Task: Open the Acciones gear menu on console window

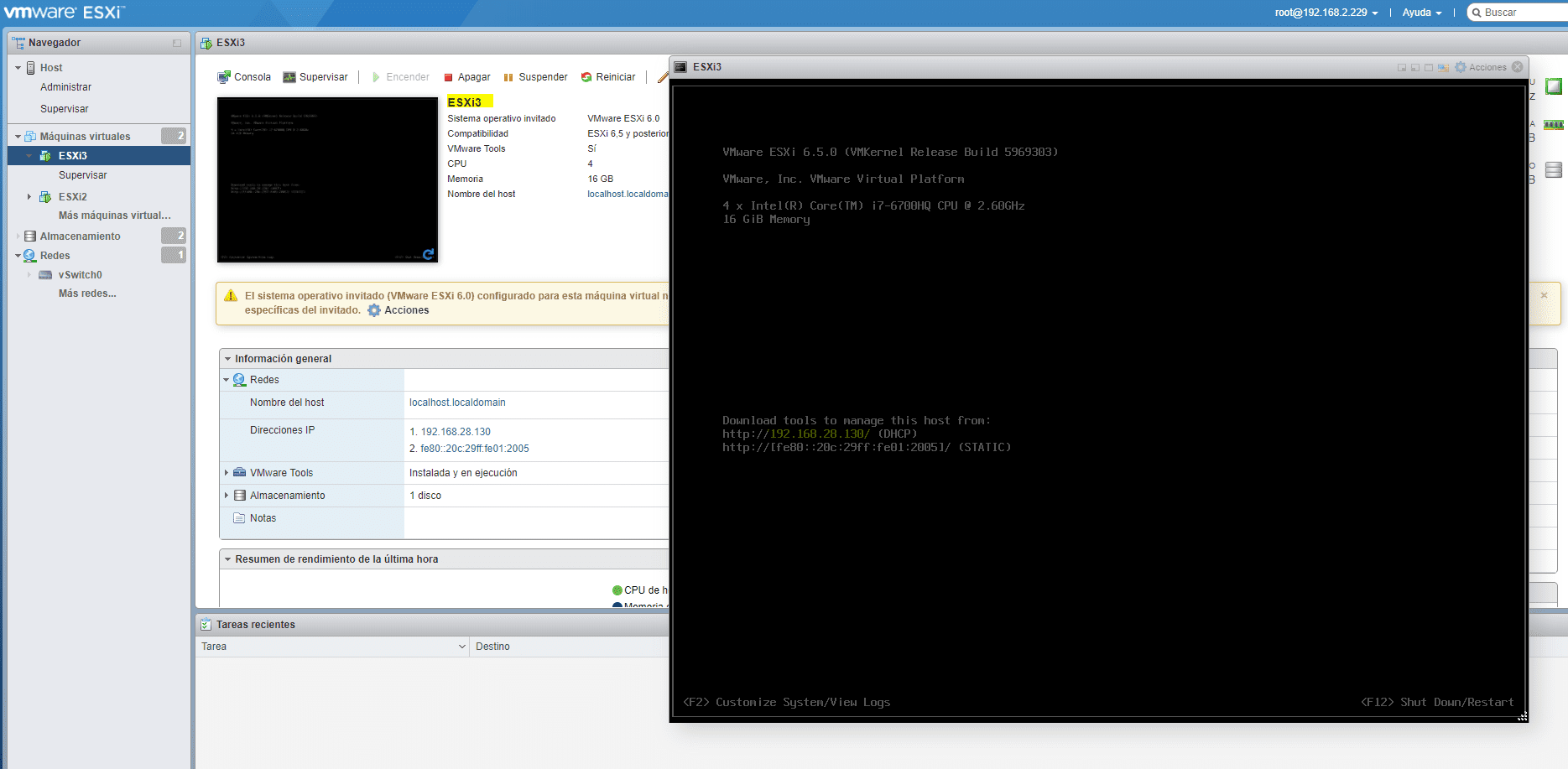Action: pyautogui.click(x=1482, y=66)
